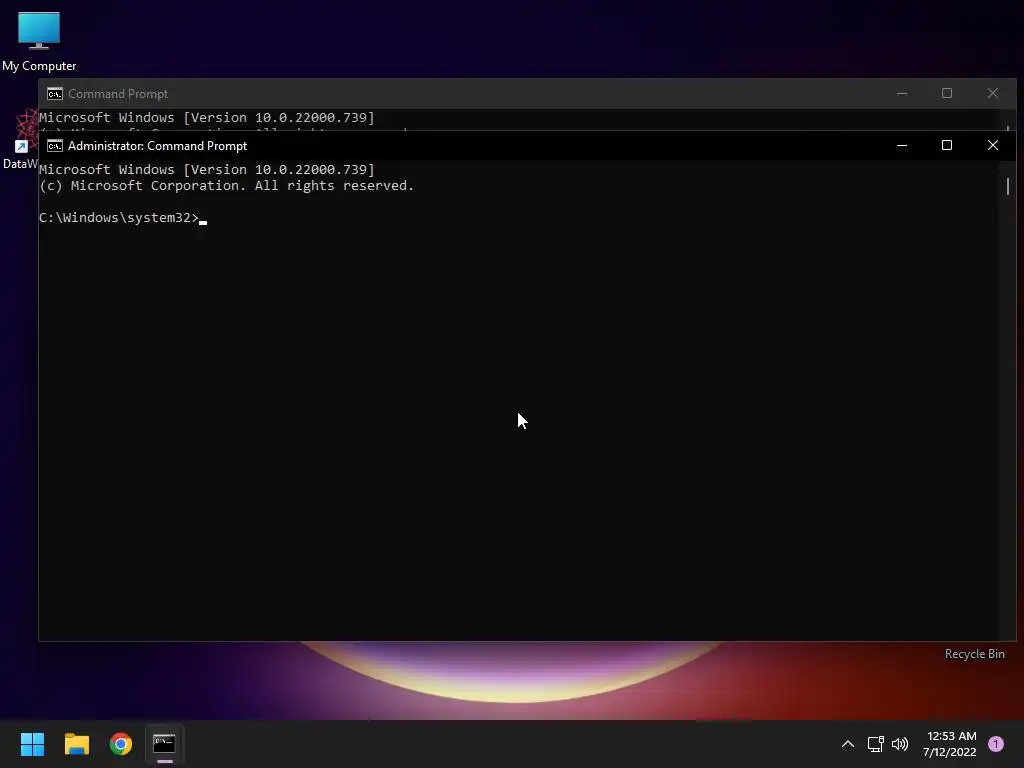Open the Administrator Command Prompt system menu icon
1024x768 pixels.
55,146
